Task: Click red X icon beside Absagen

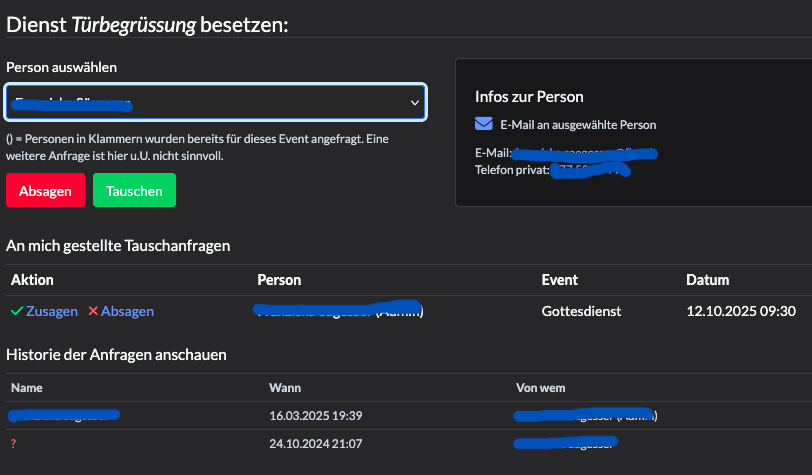Action: tap(93, 311)
